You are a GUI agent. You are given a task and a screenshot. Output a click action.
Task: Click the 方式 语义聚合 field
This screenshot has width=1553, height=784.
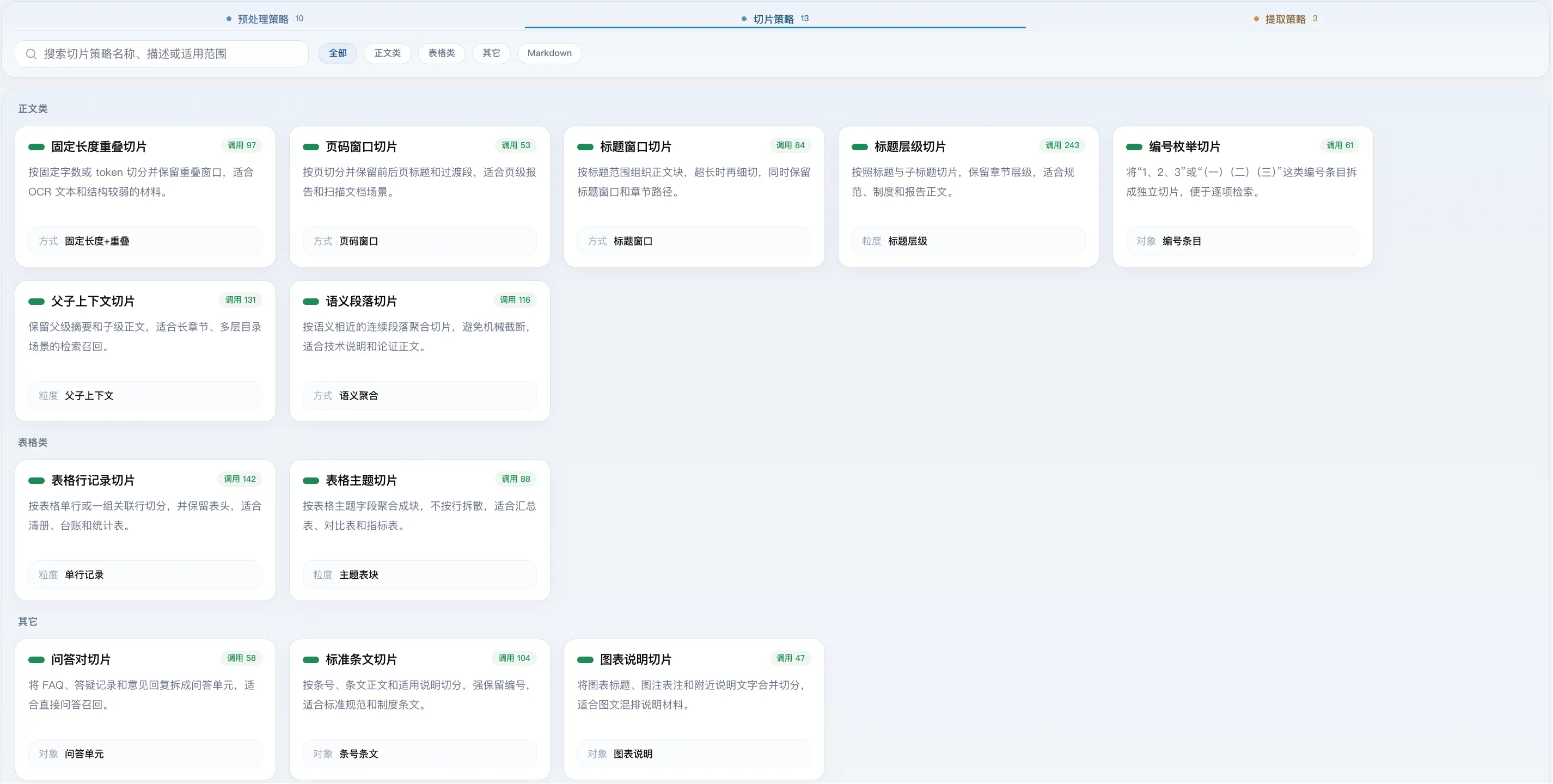420,396
